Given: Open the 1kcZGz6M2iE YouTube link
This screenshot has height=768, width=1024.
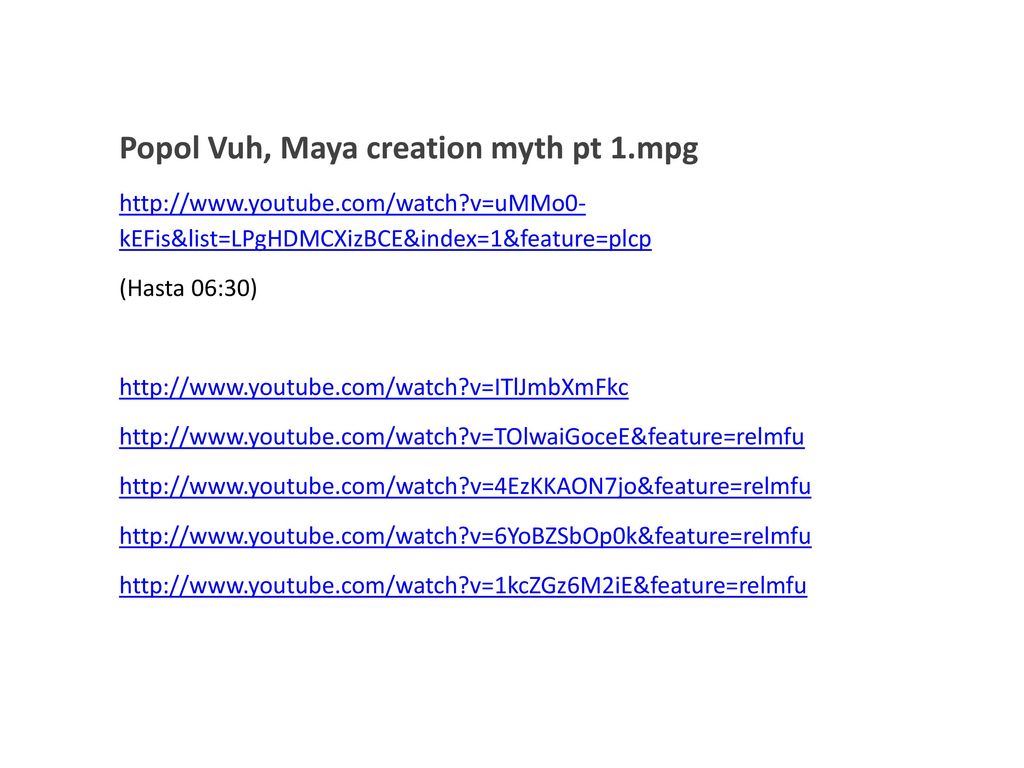Looking at the screenshot, I should [x=463, y=585].
